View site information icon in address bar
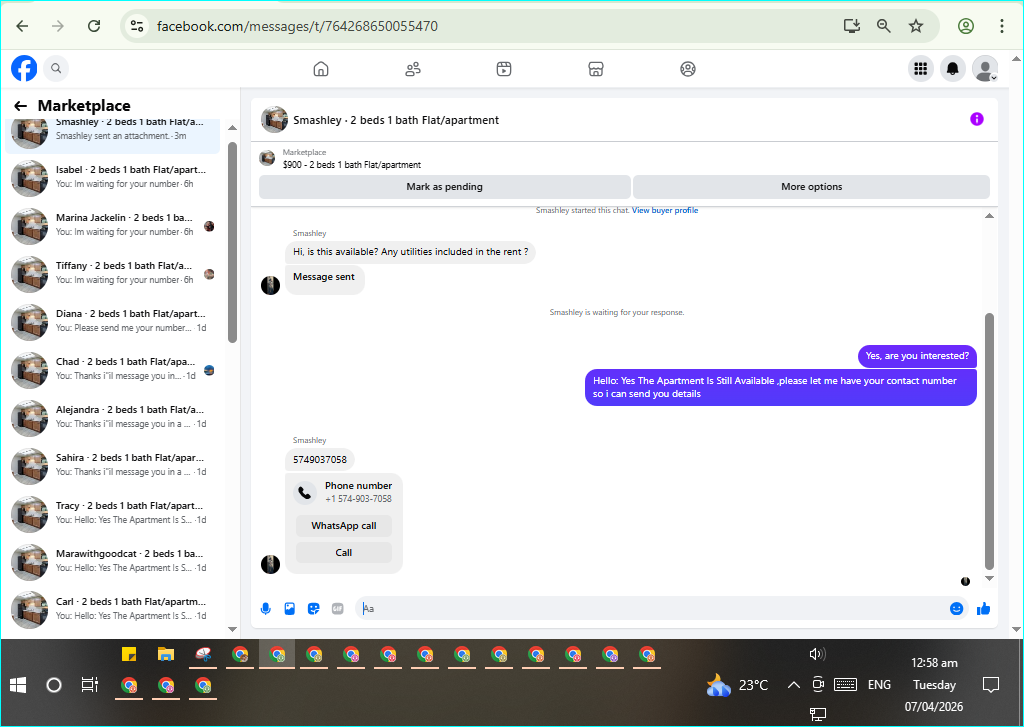The width and height of the screenshot is (1024, 727). tap(137, 26)
